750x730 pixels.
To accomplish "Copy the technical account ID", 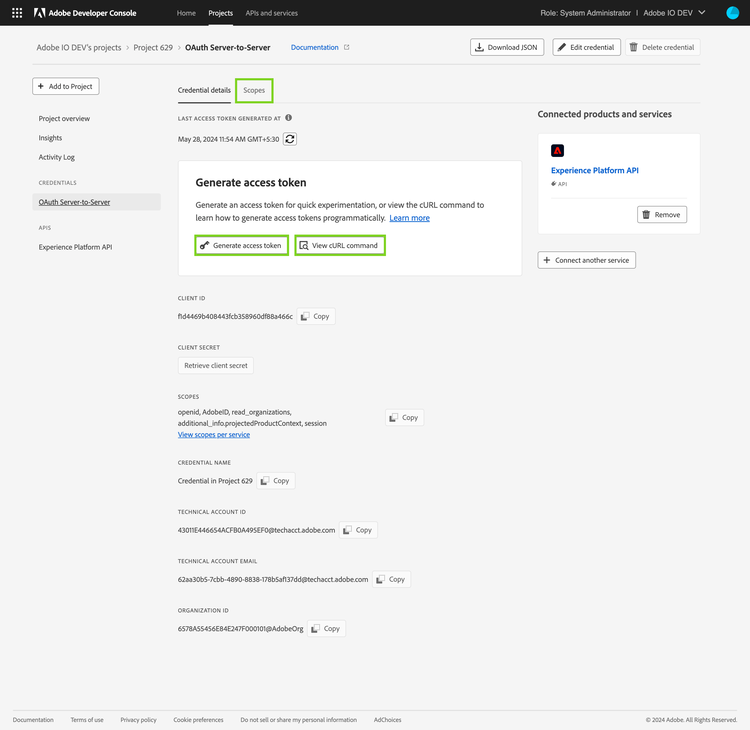I will (x=358, y=530).
